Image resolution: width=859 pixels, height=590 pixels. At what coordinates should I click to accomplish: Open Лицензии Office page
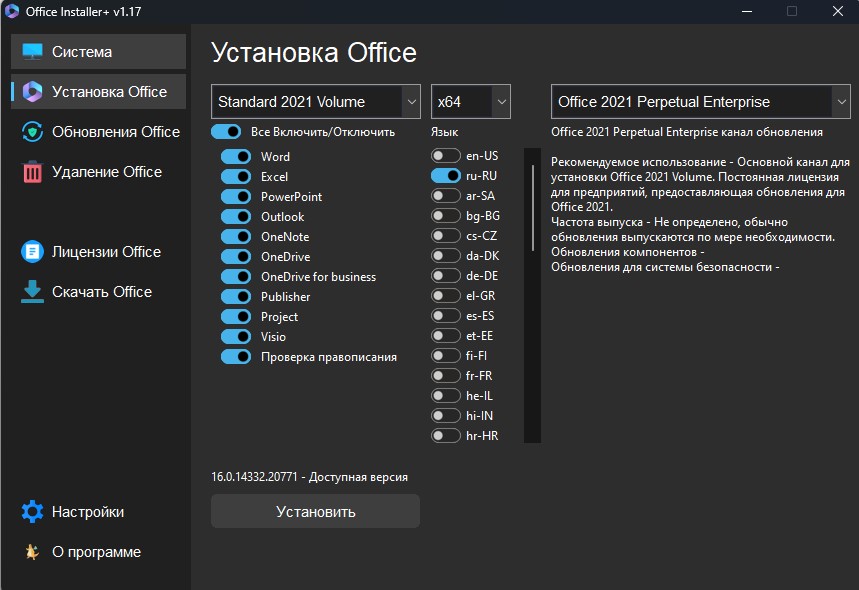[99, 251]
